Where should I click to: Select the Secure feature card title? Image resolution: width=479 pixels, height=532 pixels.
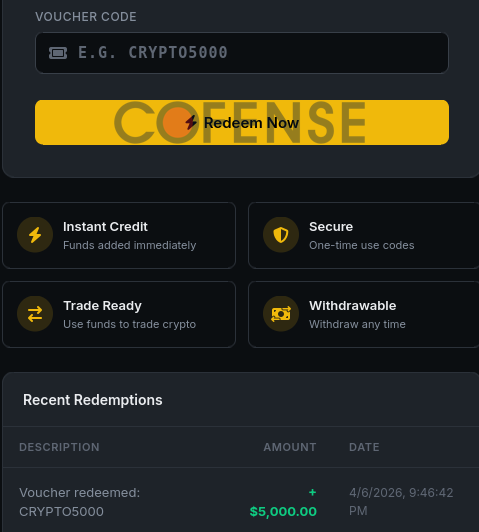coord(331,227)
